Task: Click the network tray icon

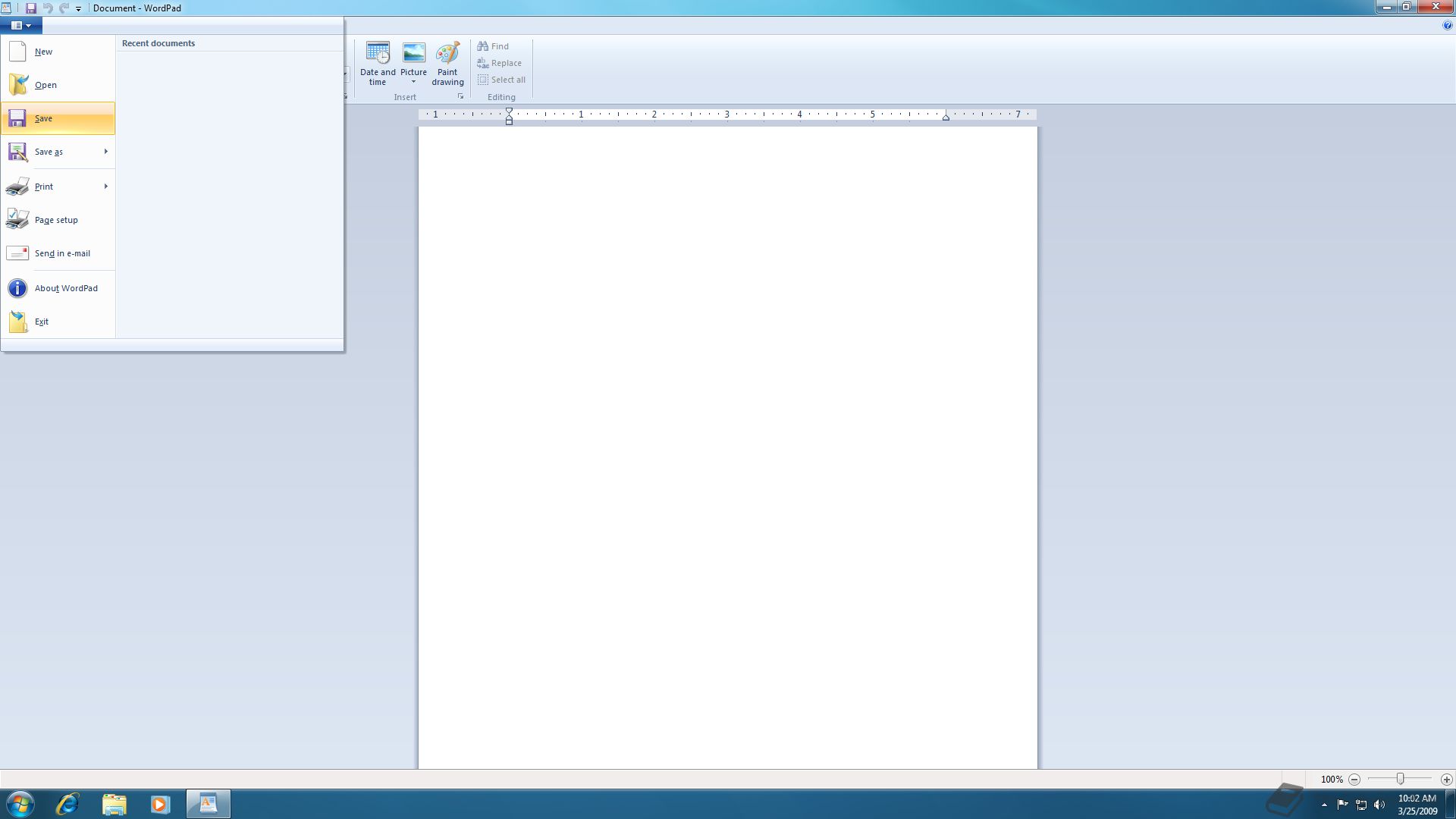Action: (1361, 805)
